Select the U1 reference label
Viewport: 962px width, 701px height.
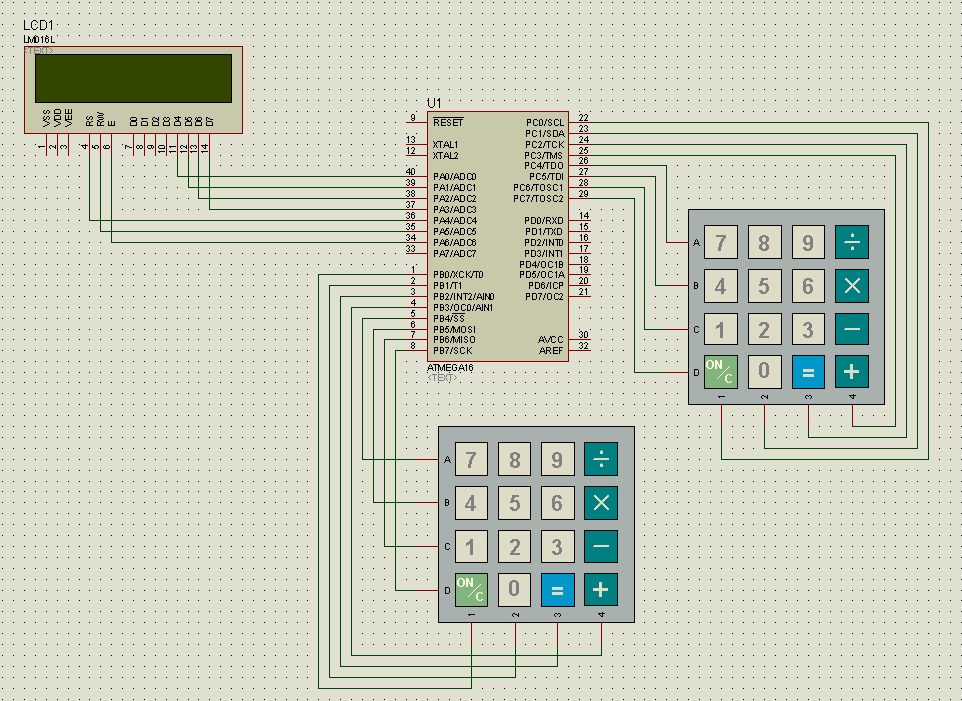pyautogui.click(x=434, y=103)
